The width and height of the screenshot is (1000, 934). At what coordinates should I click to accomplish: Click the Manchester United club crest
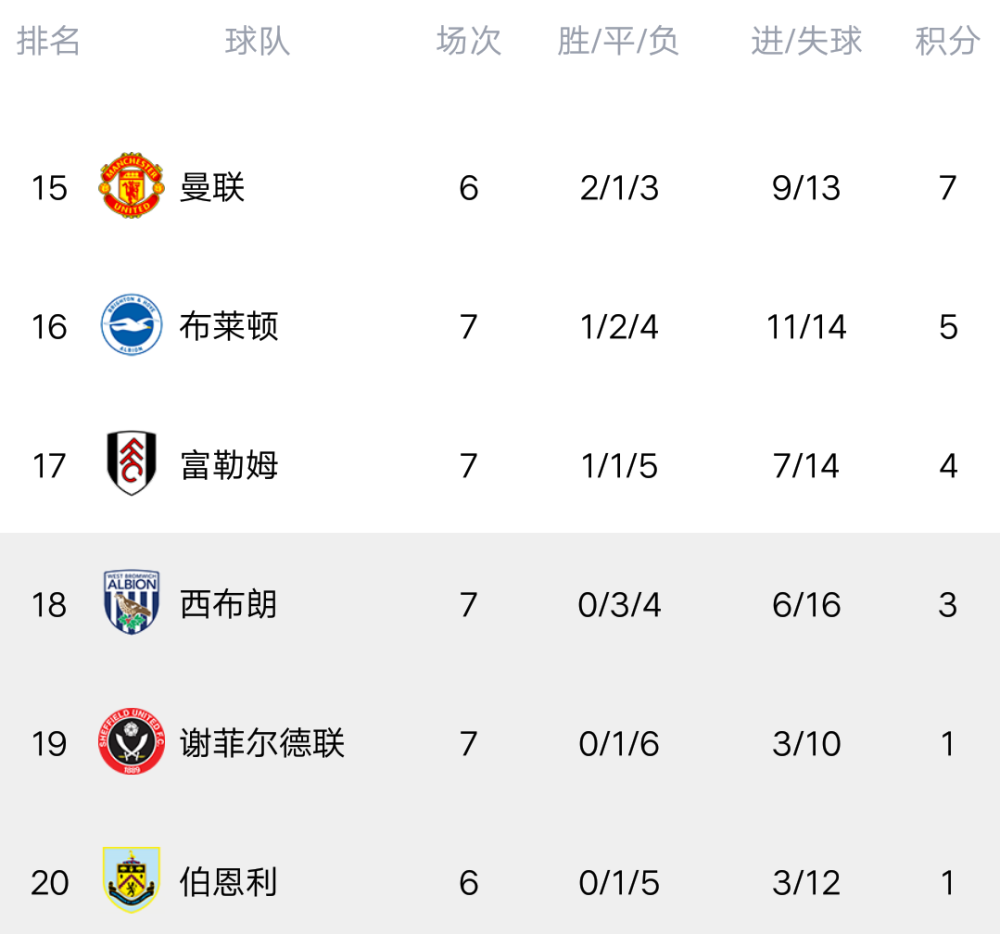(x=131, y=187)
